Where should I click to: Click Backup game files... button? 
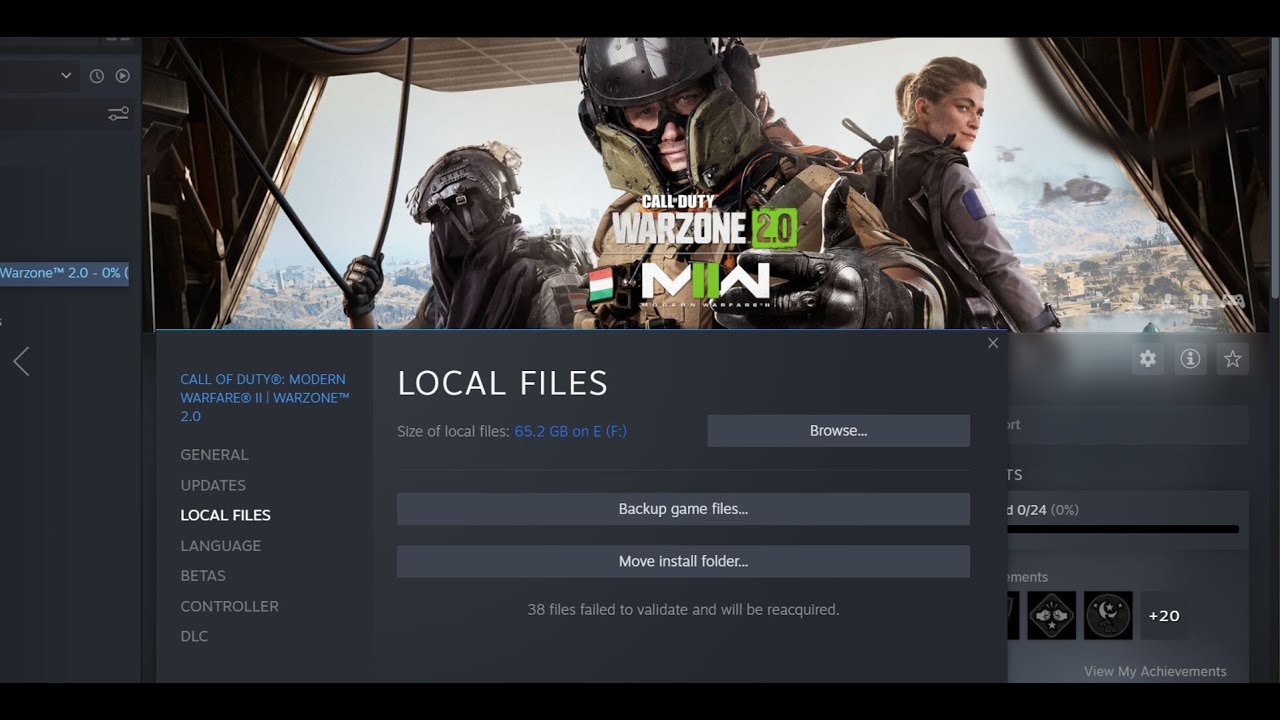click(683, 509)
